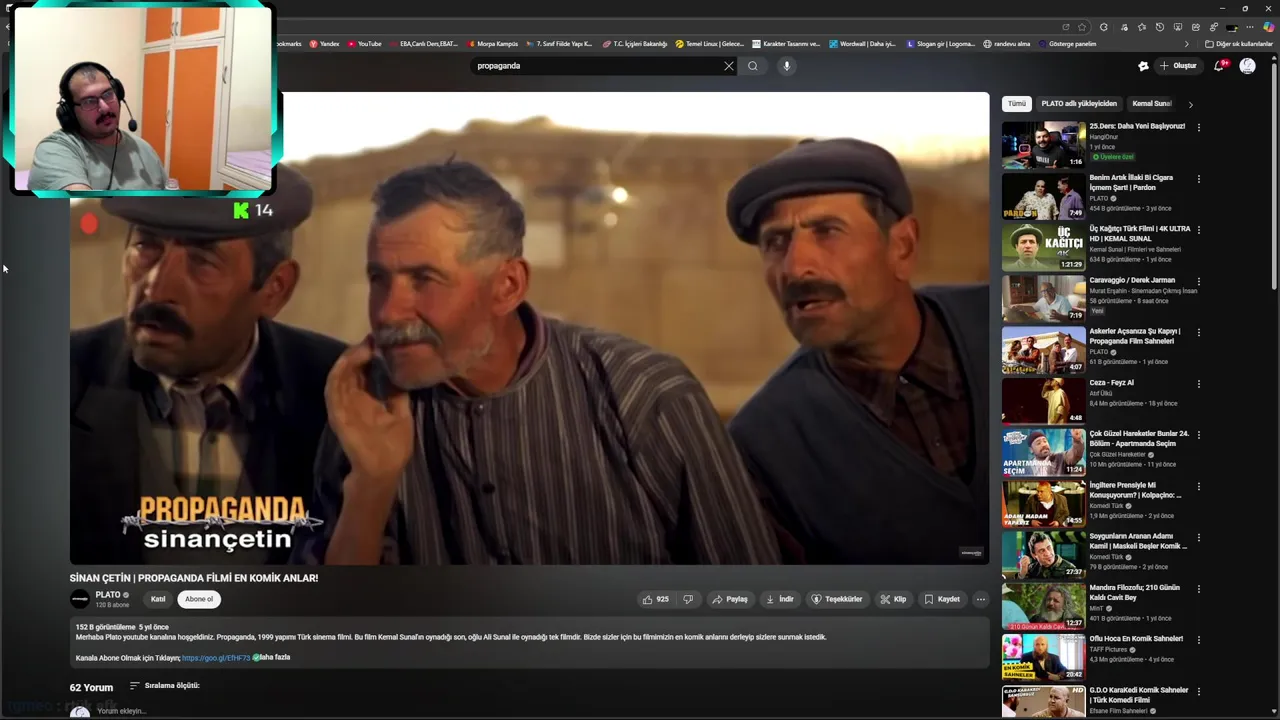Image resolution: width=1280 pixels, height=720 pixels.
Task: Clear the search box with the X icon
Action: point(729,66)
